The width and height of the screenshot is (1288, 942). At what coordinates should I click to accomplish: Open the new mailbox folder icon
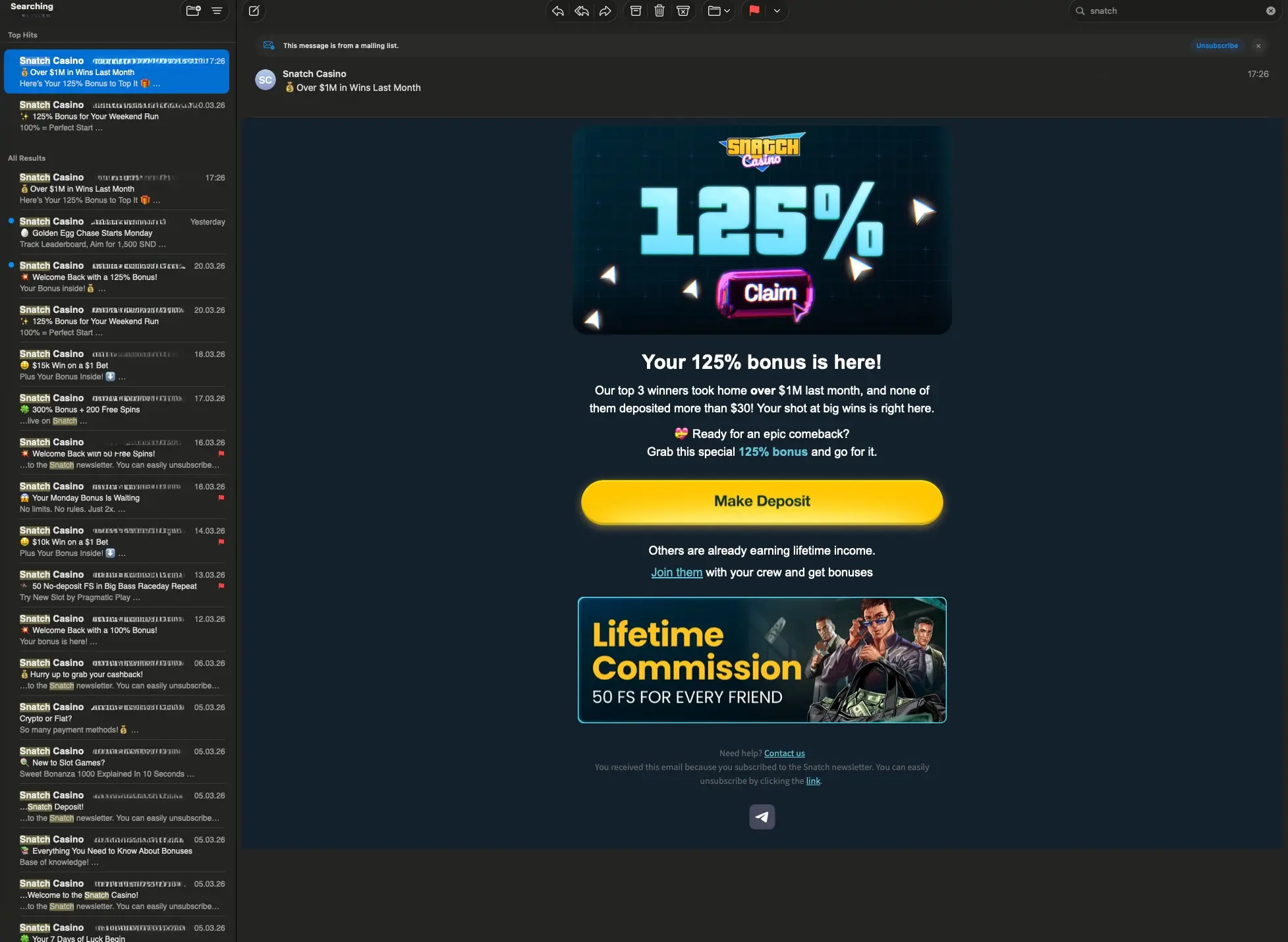pos(193,11)
